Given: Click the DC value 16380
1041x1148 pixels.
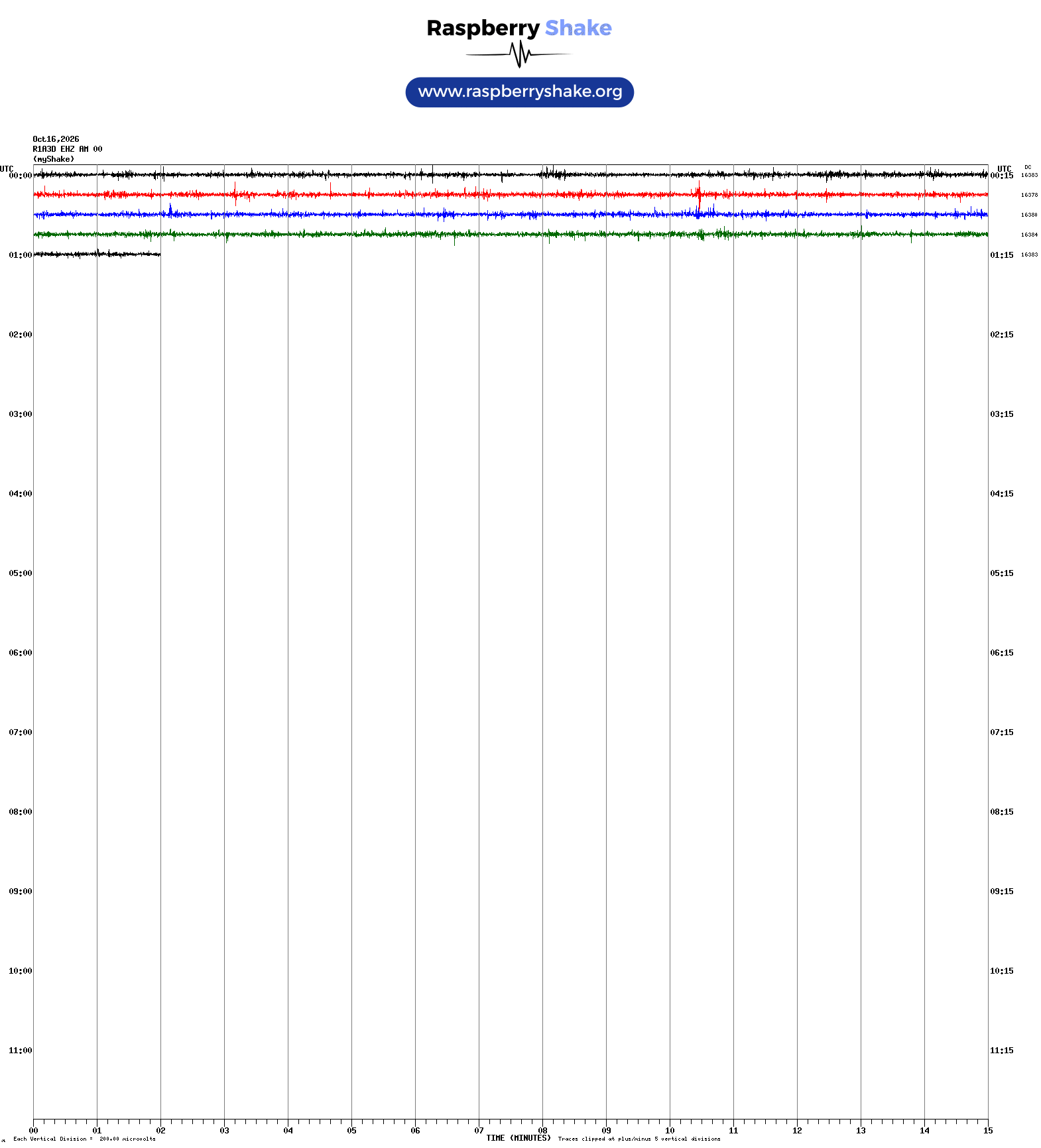Looking at the screenshot, I should pyautogui.click(x=1029, y=215).
